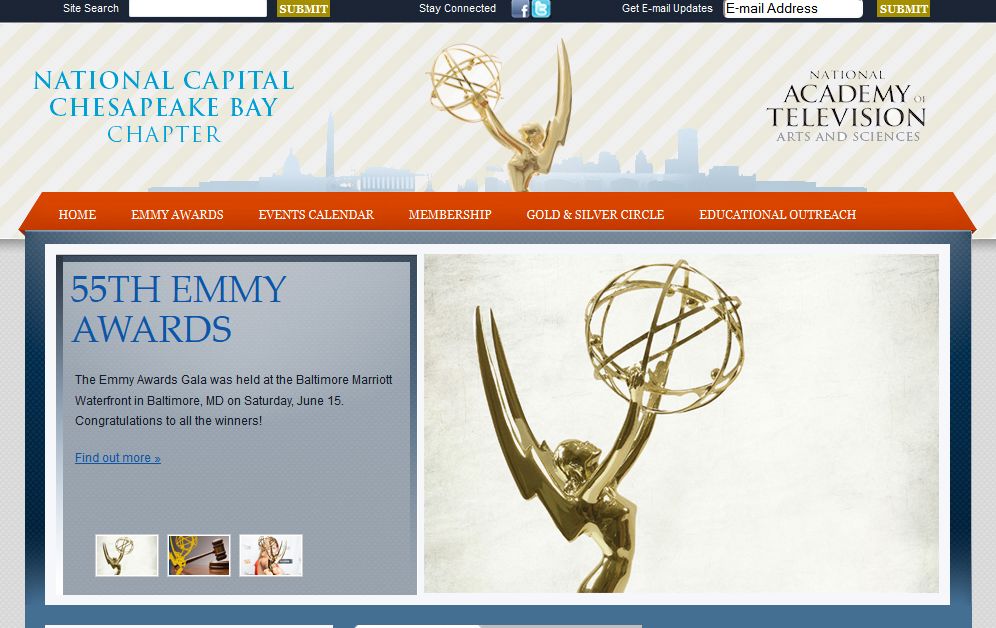Go to the HOME menu item

(x=77, y=215)
